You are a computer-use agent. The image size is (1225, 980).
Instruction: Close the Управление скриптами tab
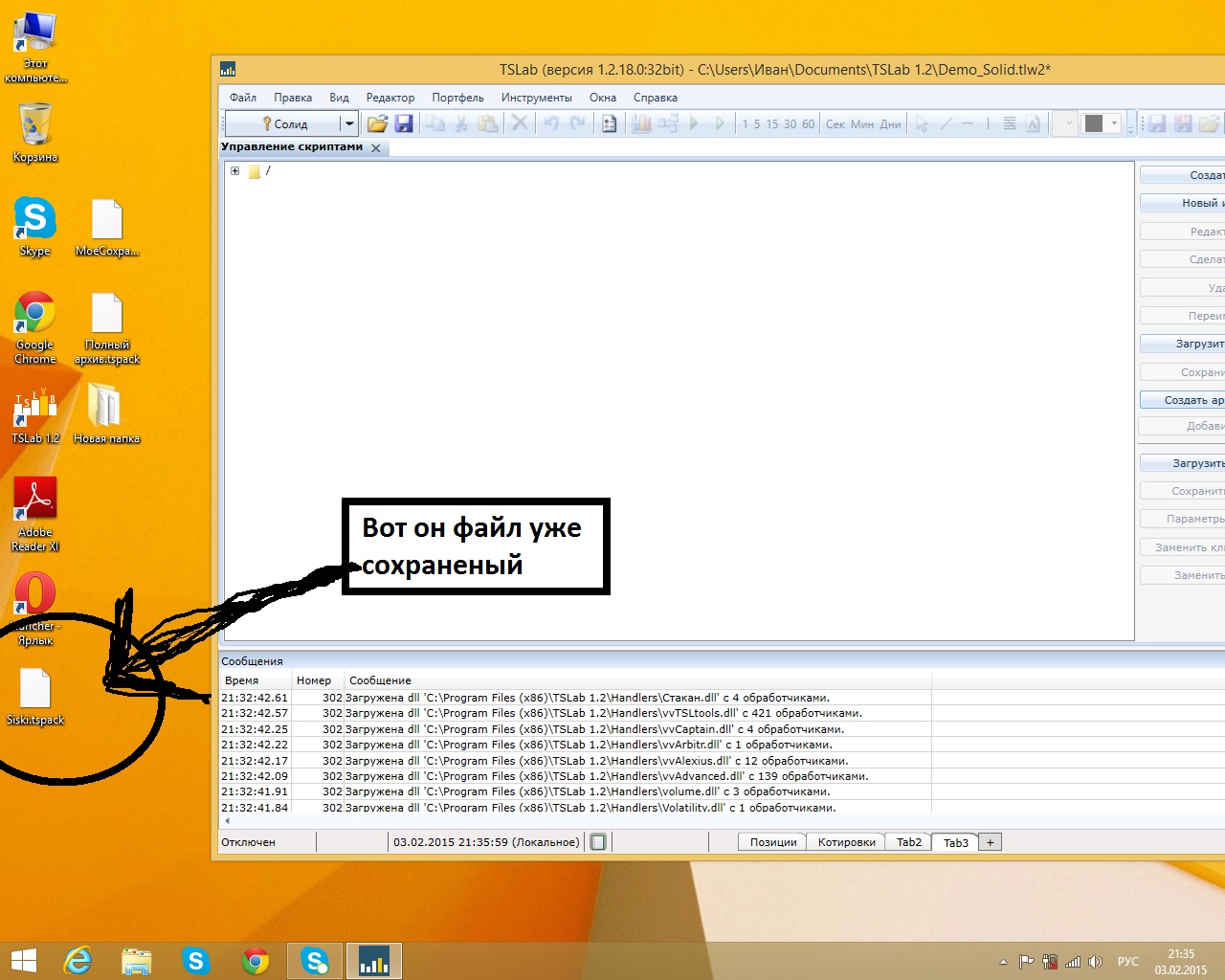coord(376,148)
